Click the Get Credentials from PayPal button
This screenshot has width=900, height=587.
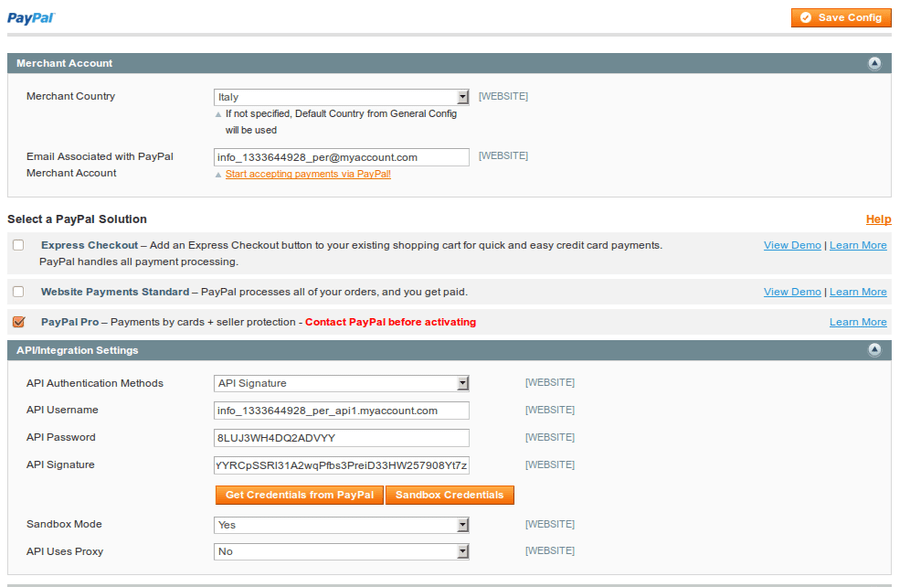pyautogui.click(x=299, y=495)
